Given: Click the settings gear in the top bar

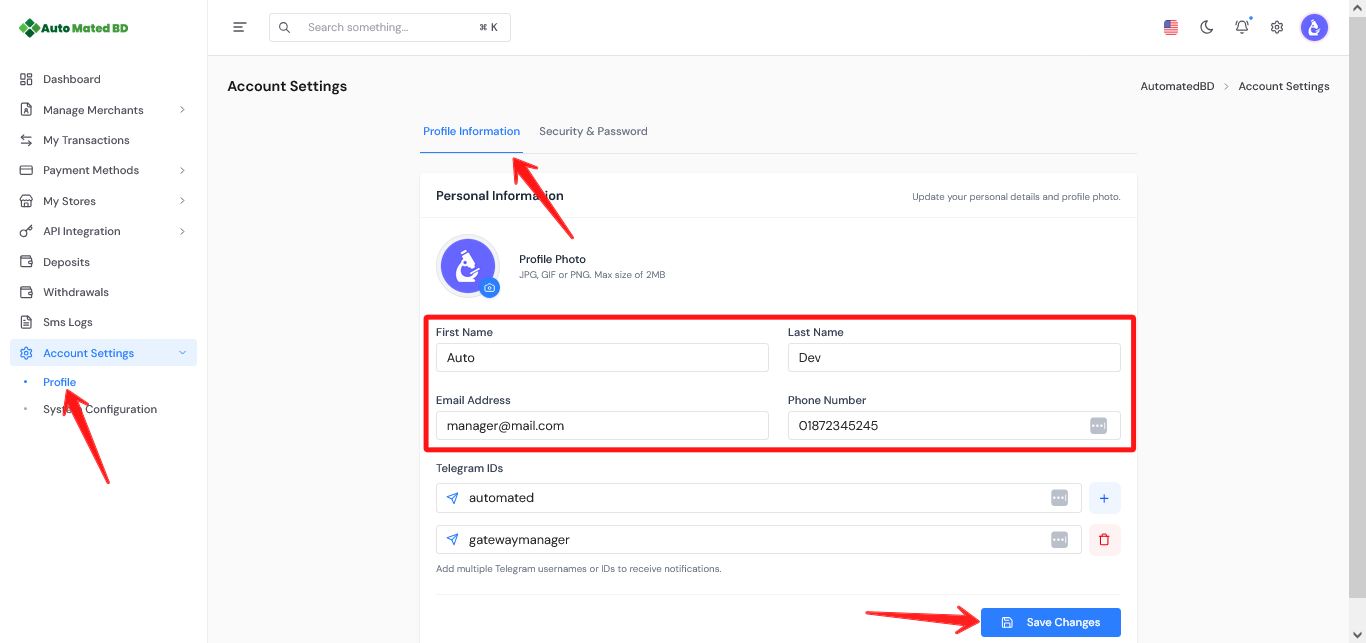Looking at the screenshot, I should [1276, 27].
